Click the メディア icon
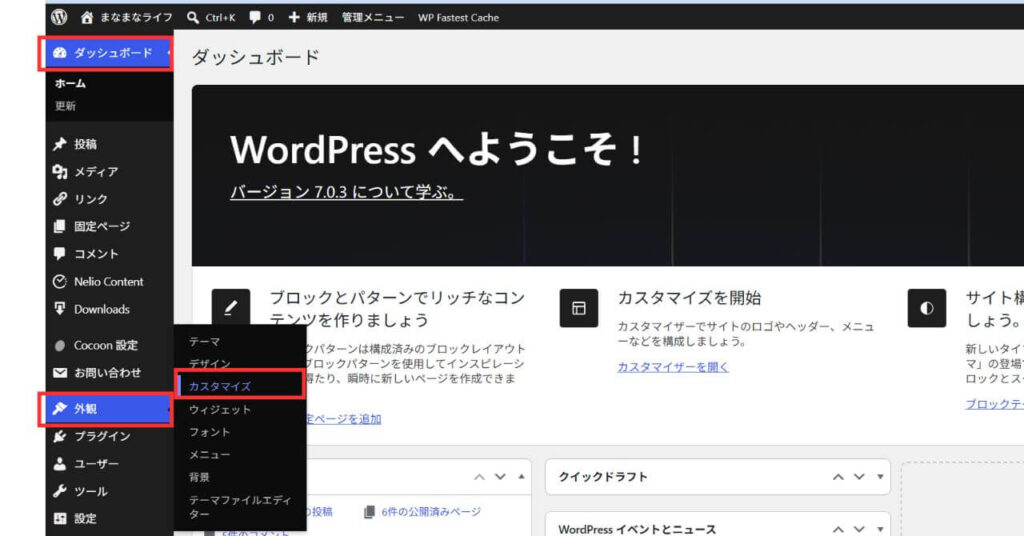Screen dimensions: 1024x536 tap(59, 172)
